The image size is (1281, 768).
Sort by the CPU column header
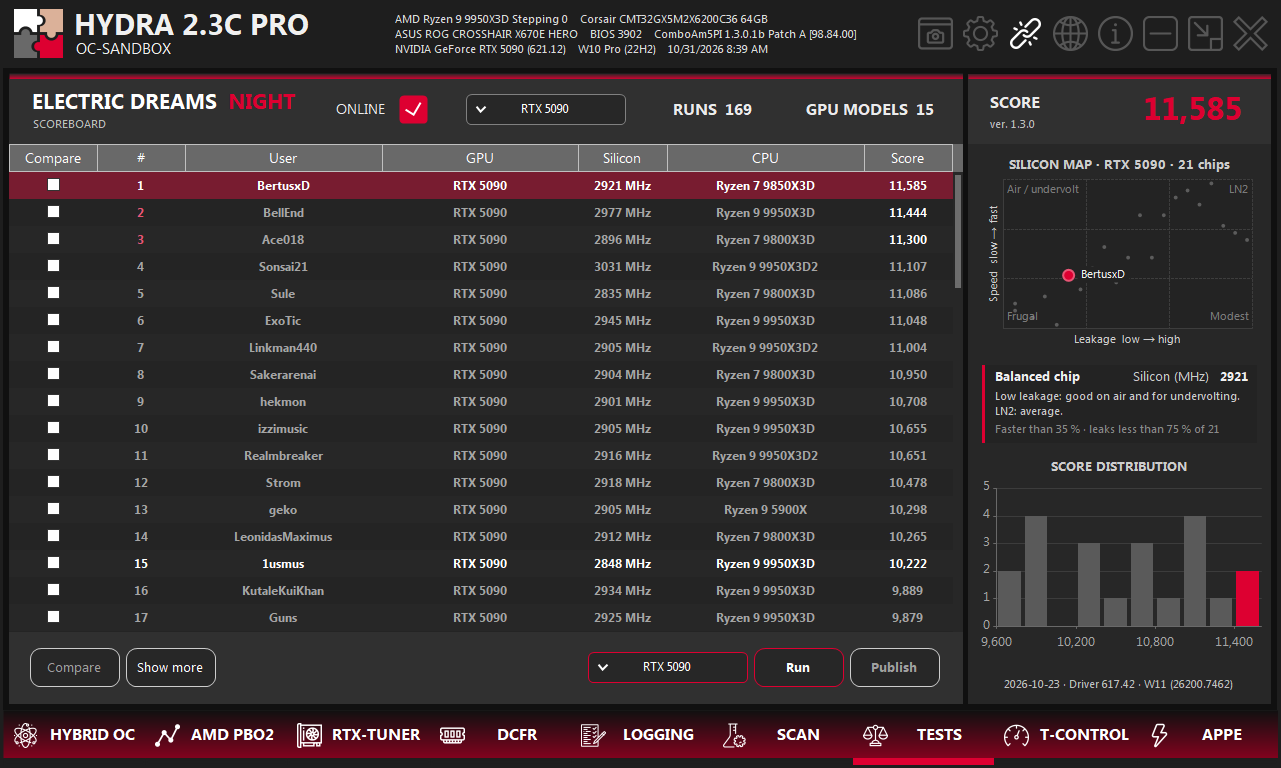[x=765, y=158]
